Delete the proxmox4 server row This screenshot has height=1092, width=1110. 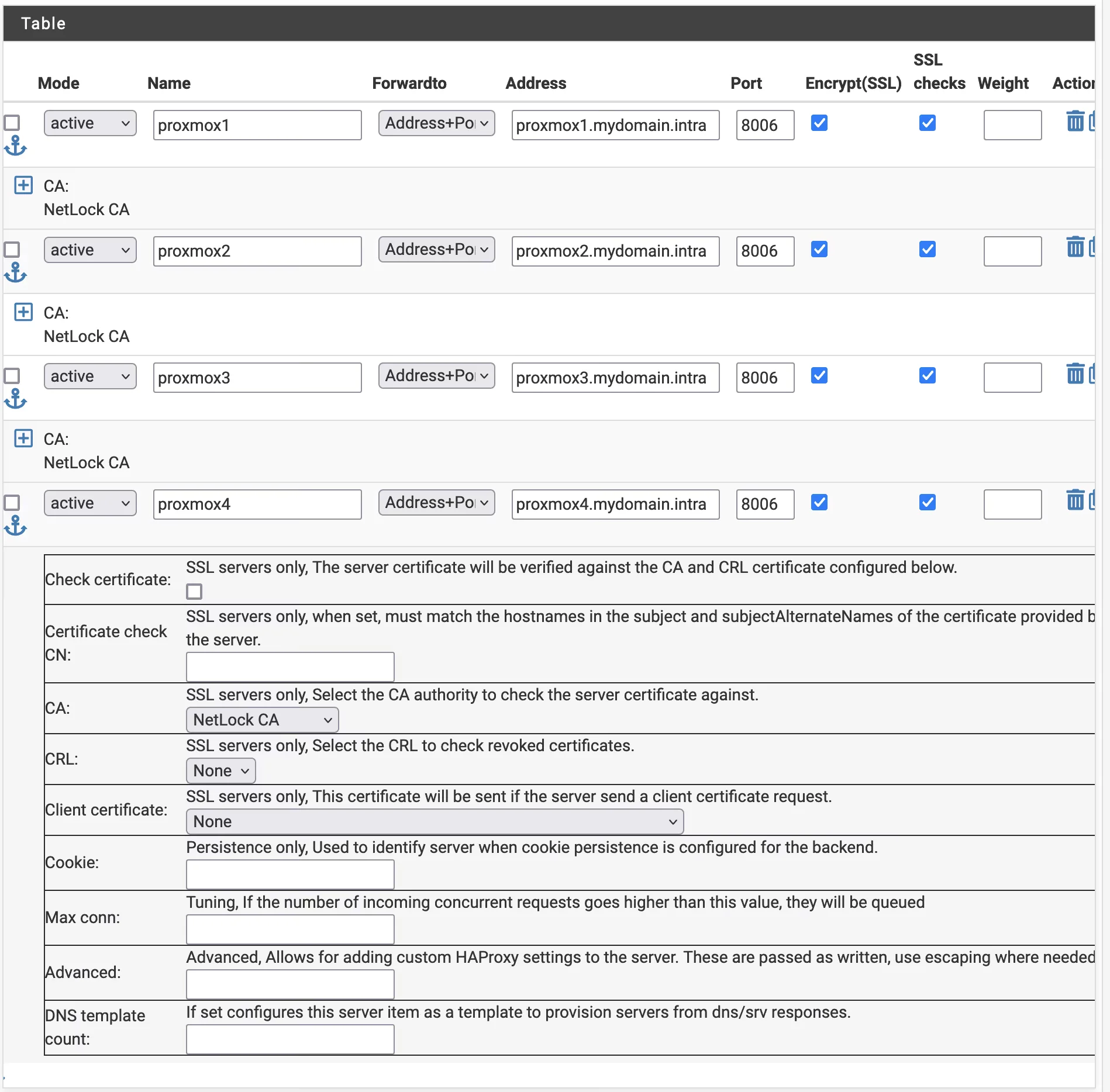click(1075, 500)
